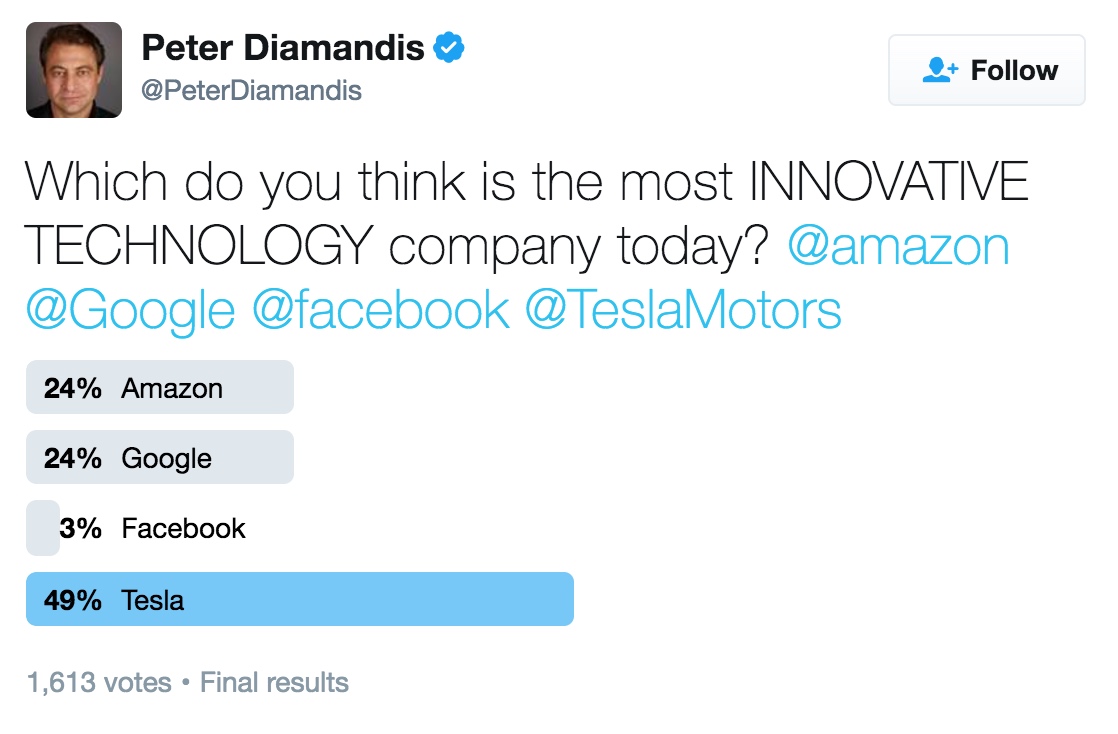Open the @TeslaMotors mention link
This screenshot has height=734, width=1118.
click(x=682, y=310)
